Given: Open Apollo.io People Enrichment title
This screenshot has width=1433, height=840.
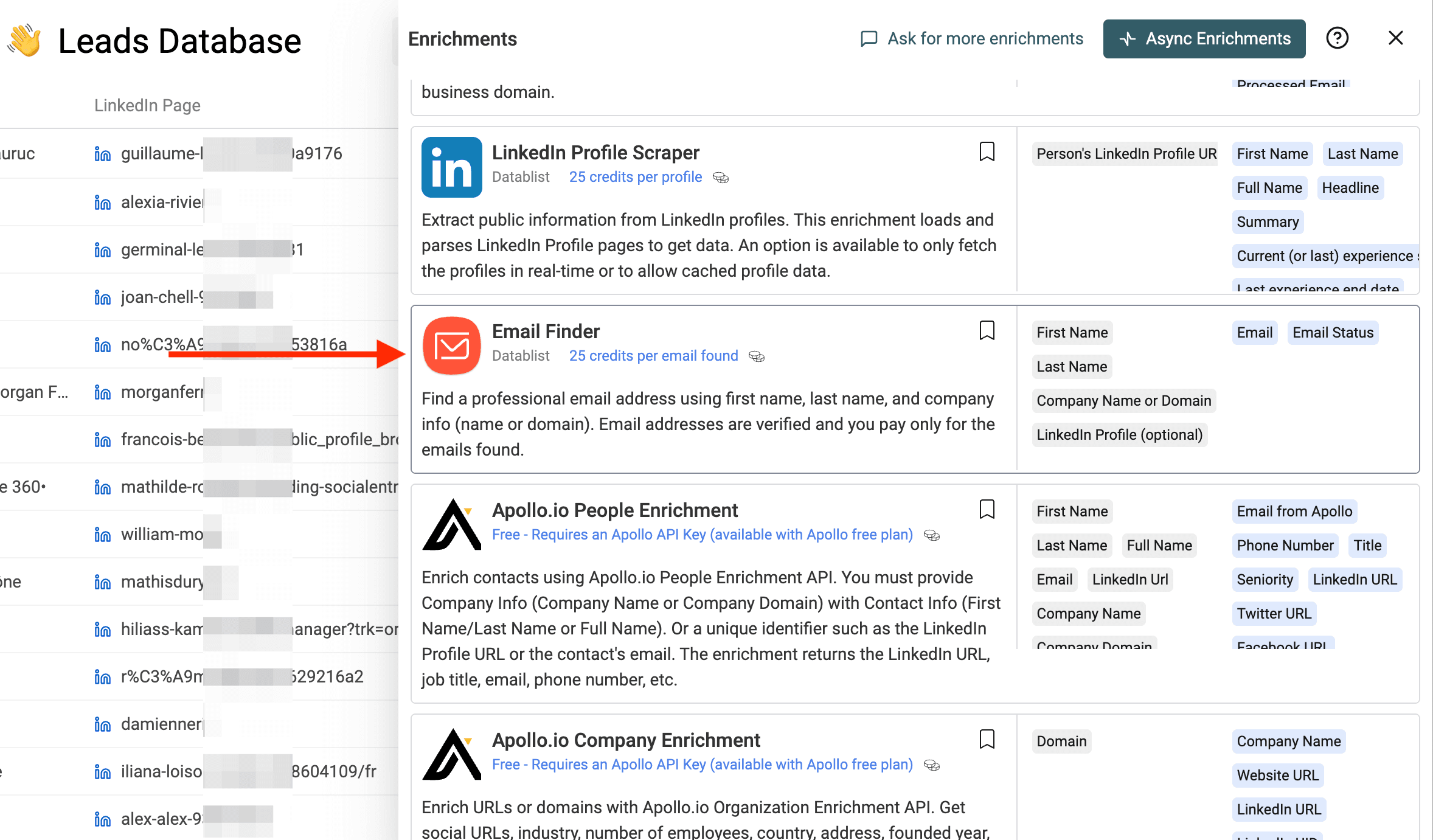Looking at the screenshot, I should point(615,510).
